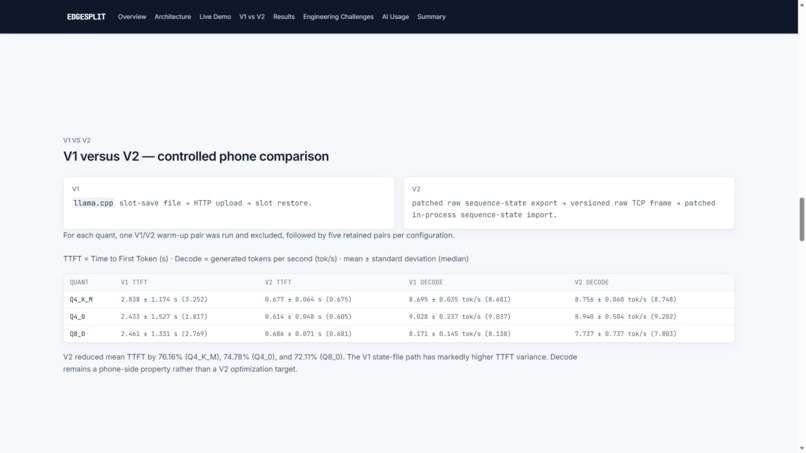Click cell 2.433 ± 1.527 s (1.817)
The width and height of the screenshot is (806, 453).
point(164,317)
